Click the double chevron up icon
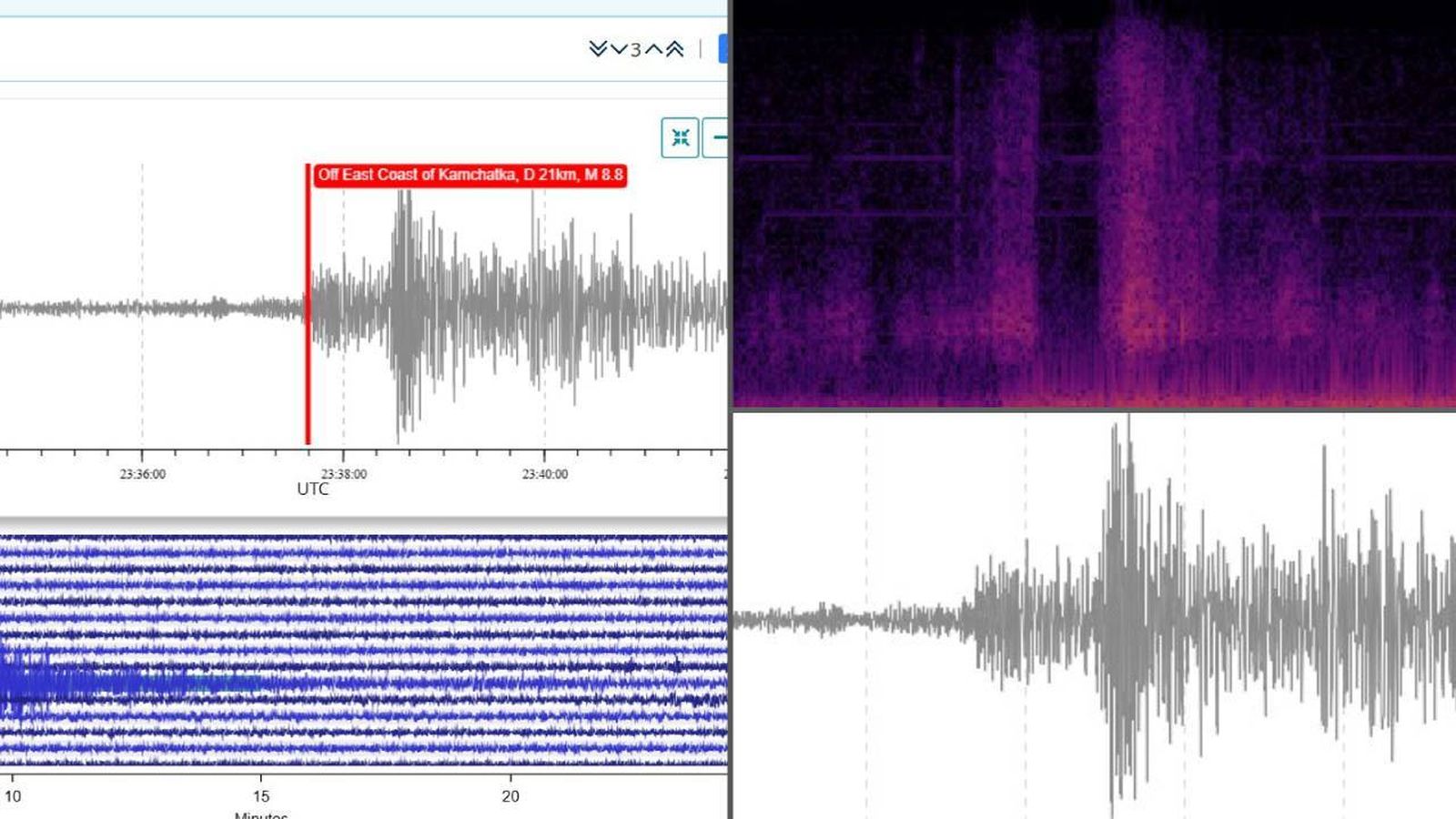This screenshot has height=819, width=1456. (x=674, y=49)
